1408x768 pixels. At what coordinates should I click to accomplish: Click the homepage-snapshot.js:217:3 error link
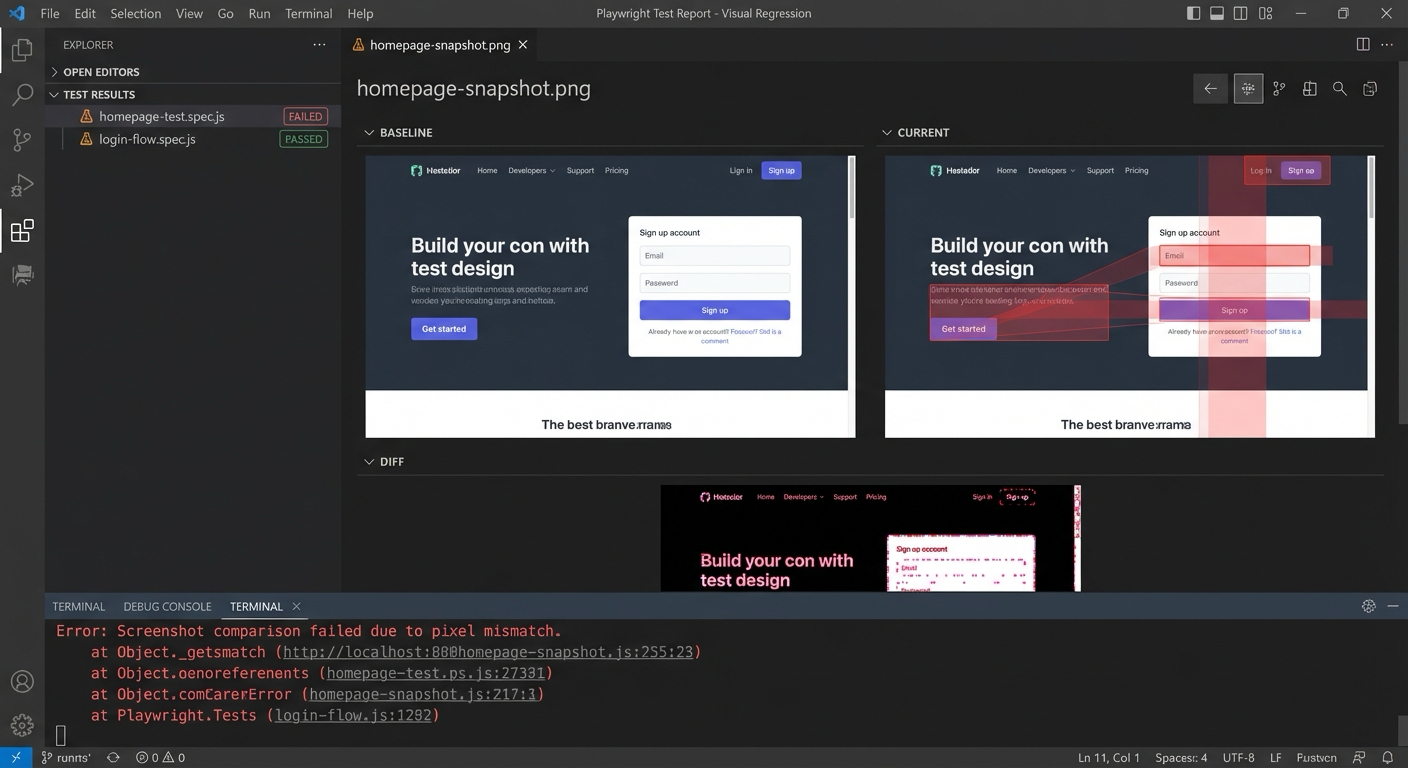[424, 693]
